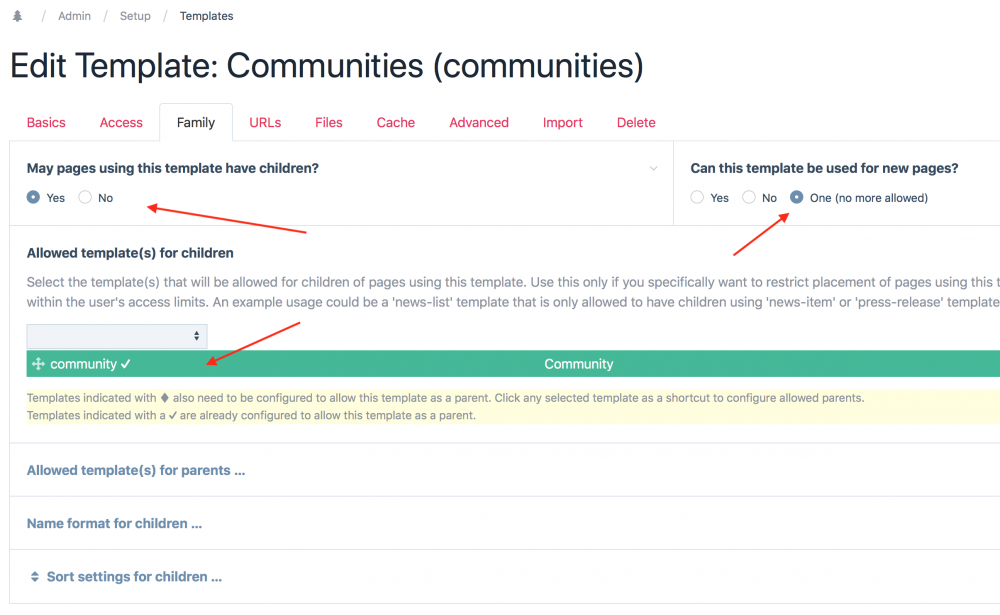Switch to the Basics tab
1000x615 pixels.
point(46,123)
